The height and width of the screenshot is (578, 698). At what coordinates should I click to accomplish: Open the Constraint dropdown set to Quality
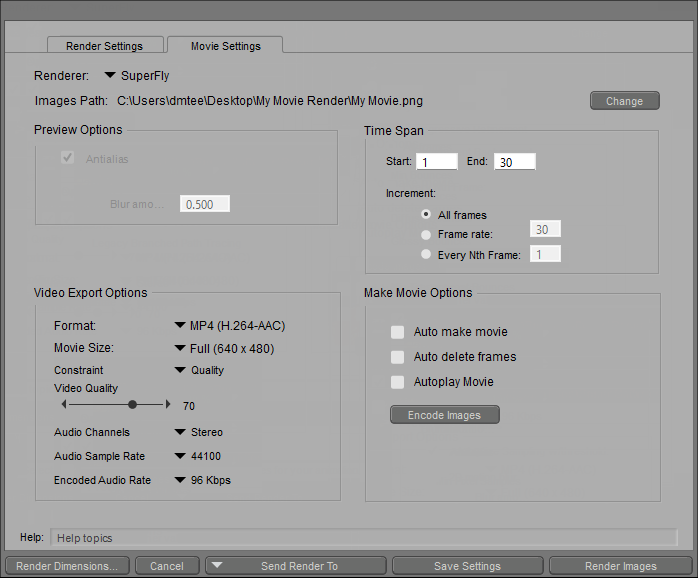180,370
